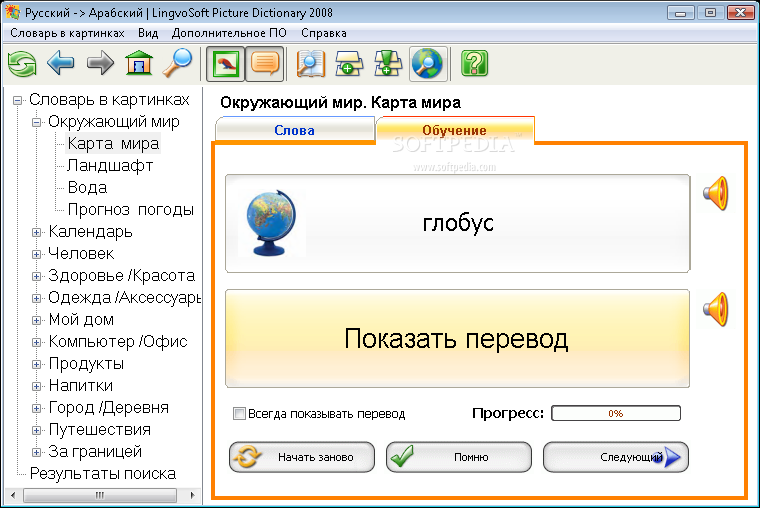Select the Человек tree label
Image resolution: width=760 pixels, height=508 pixels.
[x=81, y=254]
